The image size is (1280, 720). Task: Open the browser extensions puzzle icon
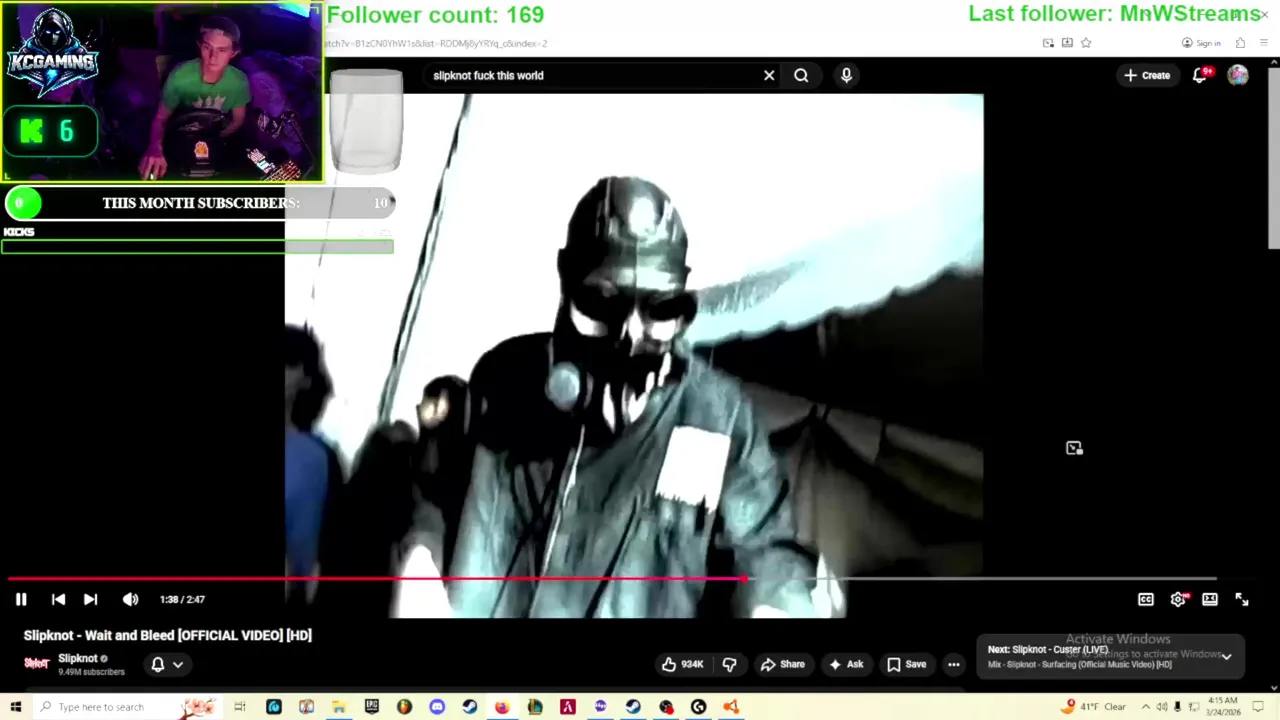1241,43
